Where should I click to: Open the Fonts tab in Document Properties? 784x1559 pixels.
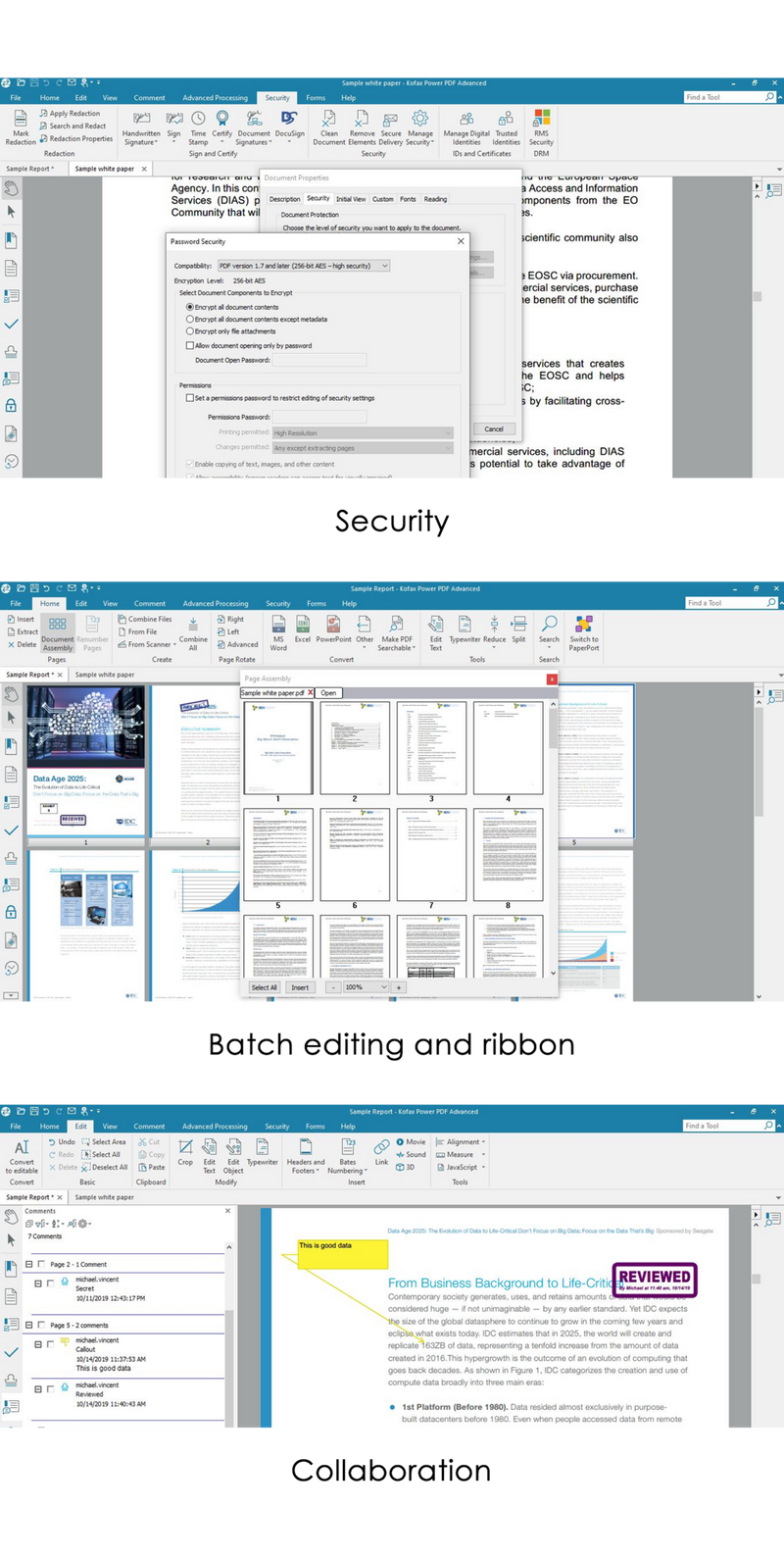click(408, 199)
